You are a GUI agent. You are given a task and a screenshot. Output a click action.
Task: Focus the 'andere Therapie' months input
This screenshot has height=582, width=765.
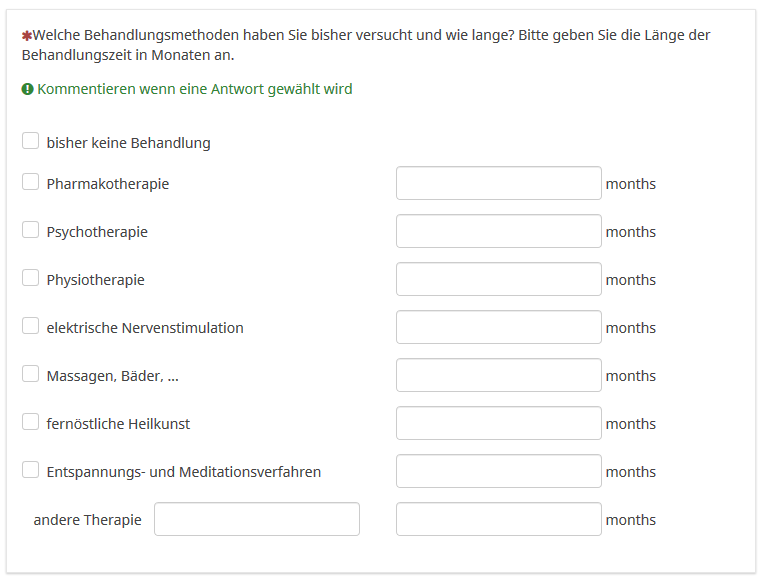click(498, 520)
